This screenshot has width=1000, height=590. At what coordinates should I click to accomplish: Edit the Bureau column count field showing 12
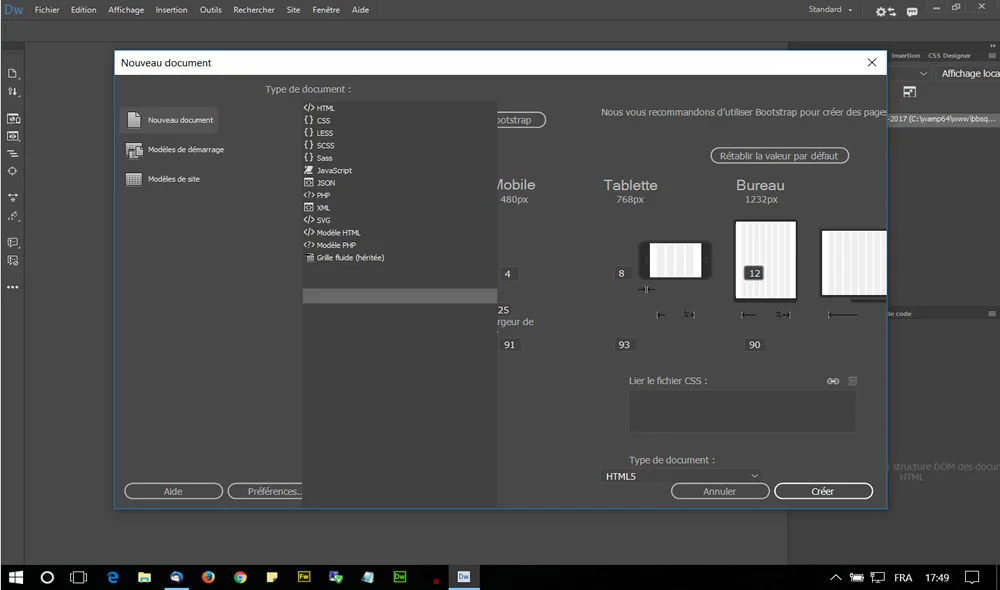coord(755,273)
